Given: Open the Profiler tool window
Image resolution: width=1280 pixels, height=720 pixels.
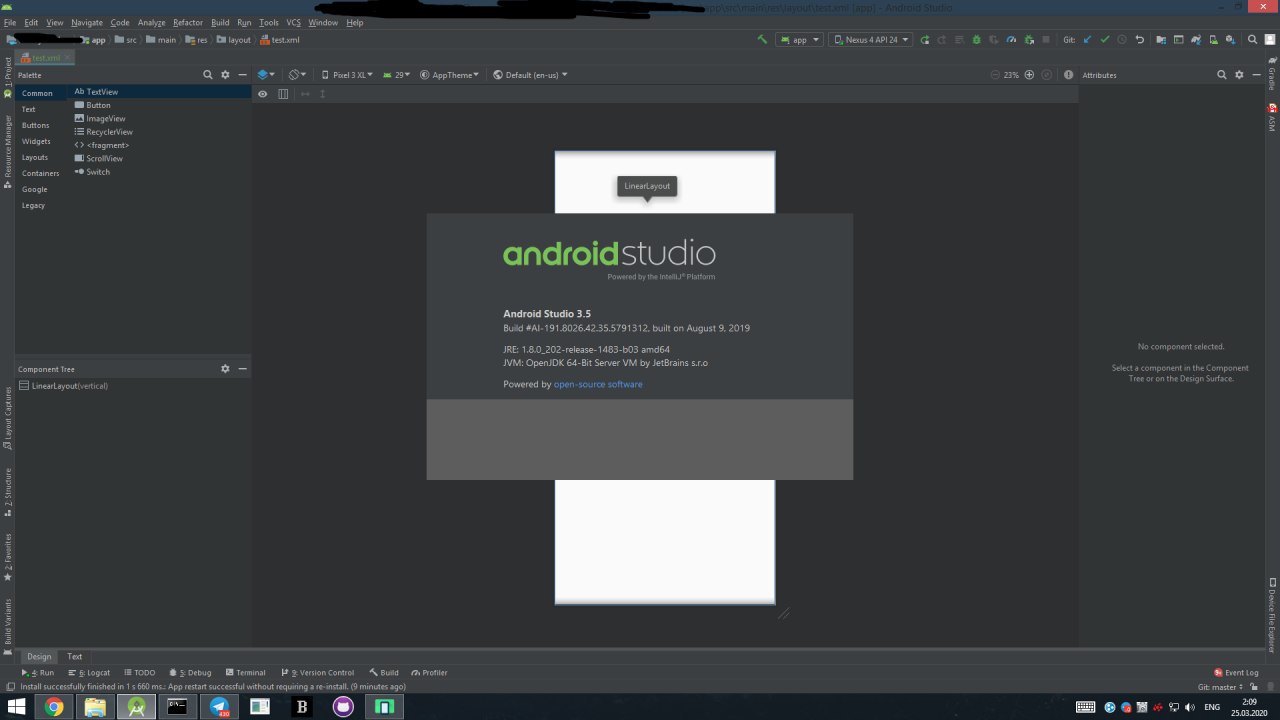Looking at the screenshot, I should click(x=428, y=673).
